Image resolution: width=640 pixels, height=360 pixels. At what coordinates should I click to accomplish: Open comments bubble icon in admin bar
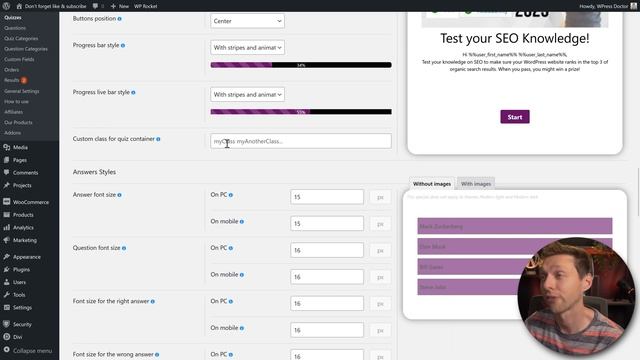coord(95,6)
